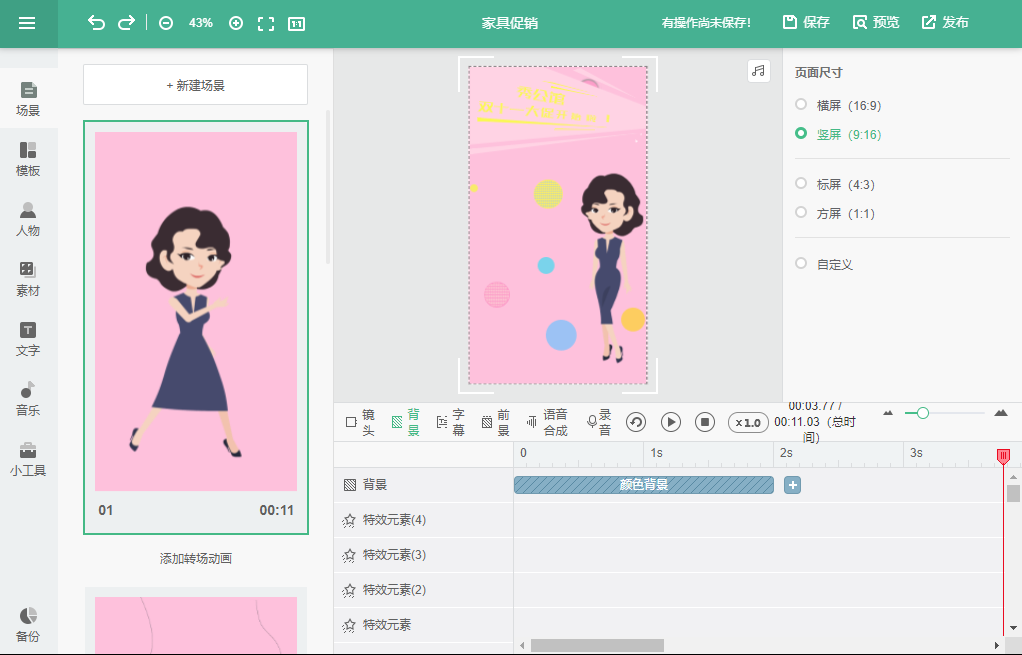
Task: Zoom out the canvas with minus icon
Action: [x=166, y=23]
